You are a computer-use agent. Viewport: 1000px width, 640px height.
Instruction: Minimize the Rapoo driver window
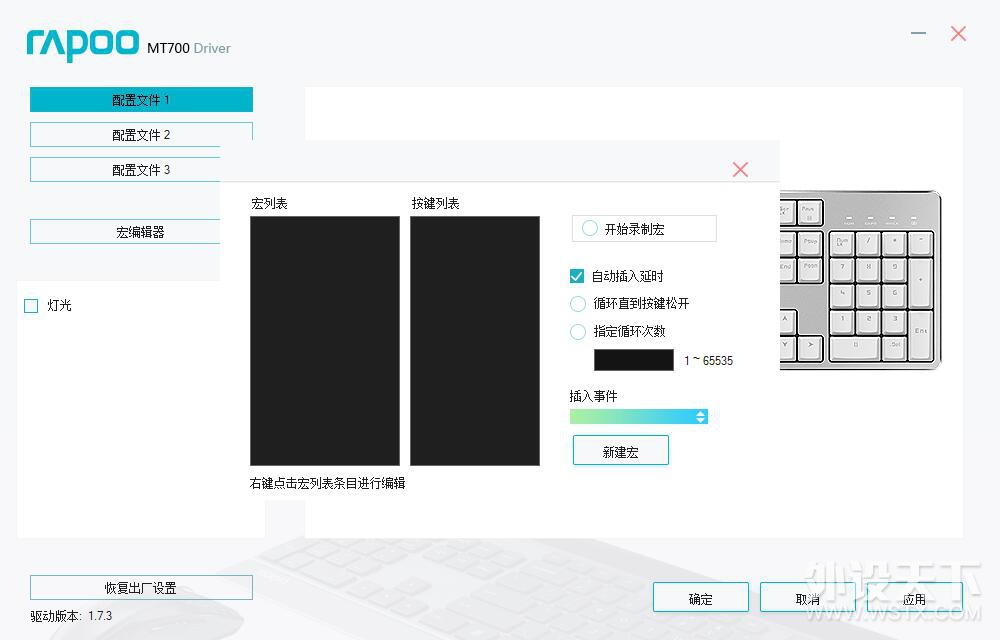point(918,33)
